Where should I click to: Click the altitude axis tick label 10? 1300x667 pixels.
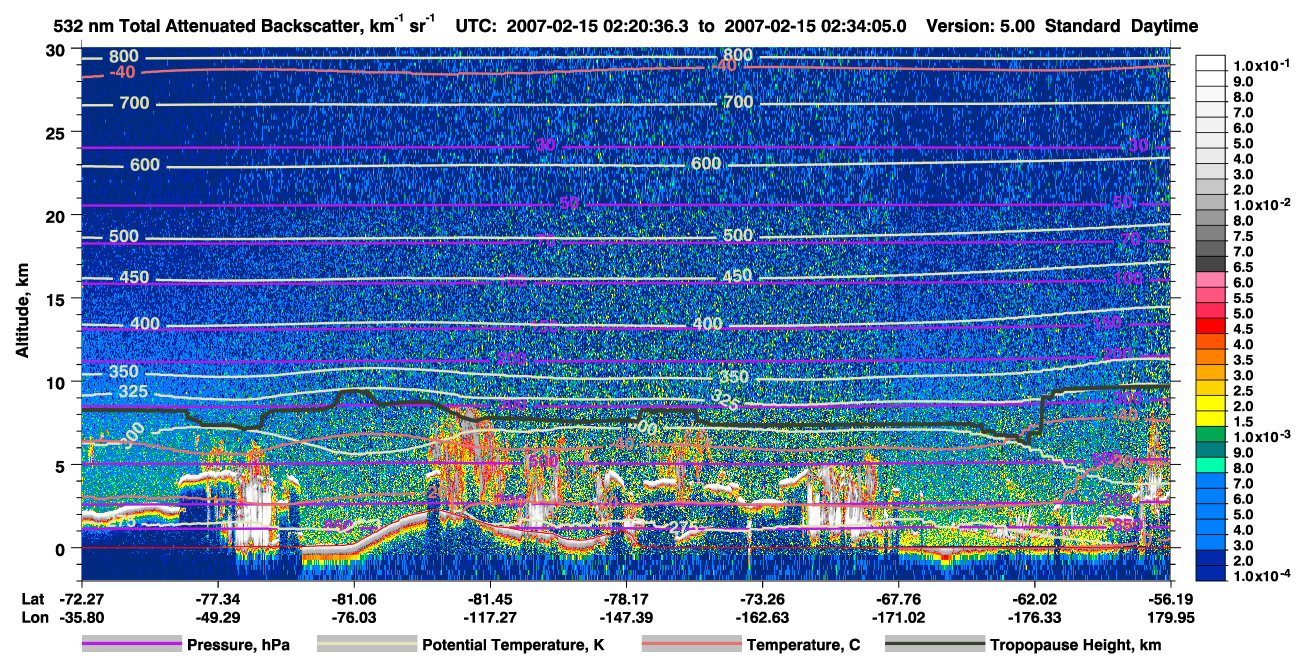tap(57, 382)
